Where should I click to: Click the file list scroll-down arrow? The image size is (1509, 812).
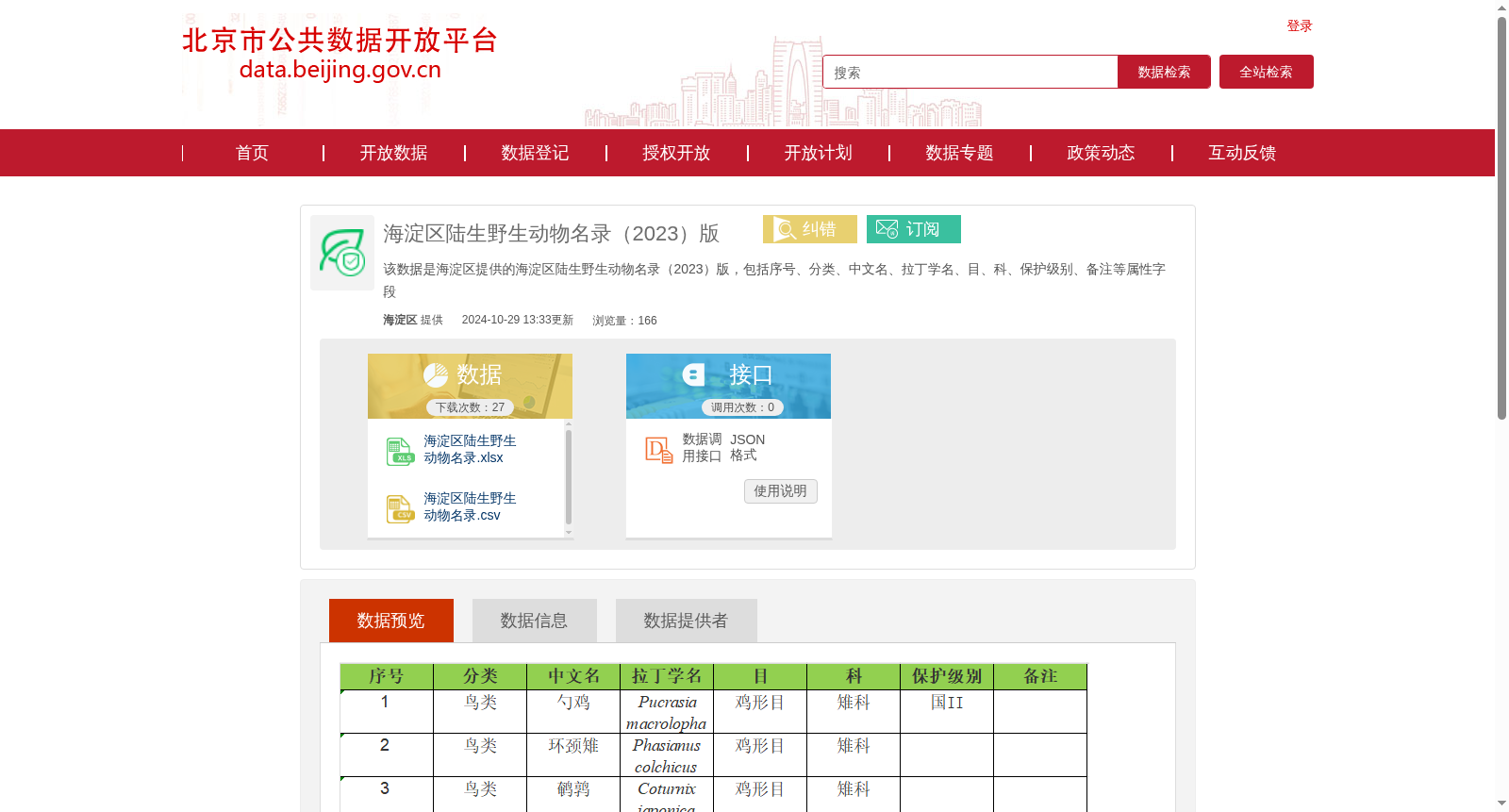(x=569, y=533)
